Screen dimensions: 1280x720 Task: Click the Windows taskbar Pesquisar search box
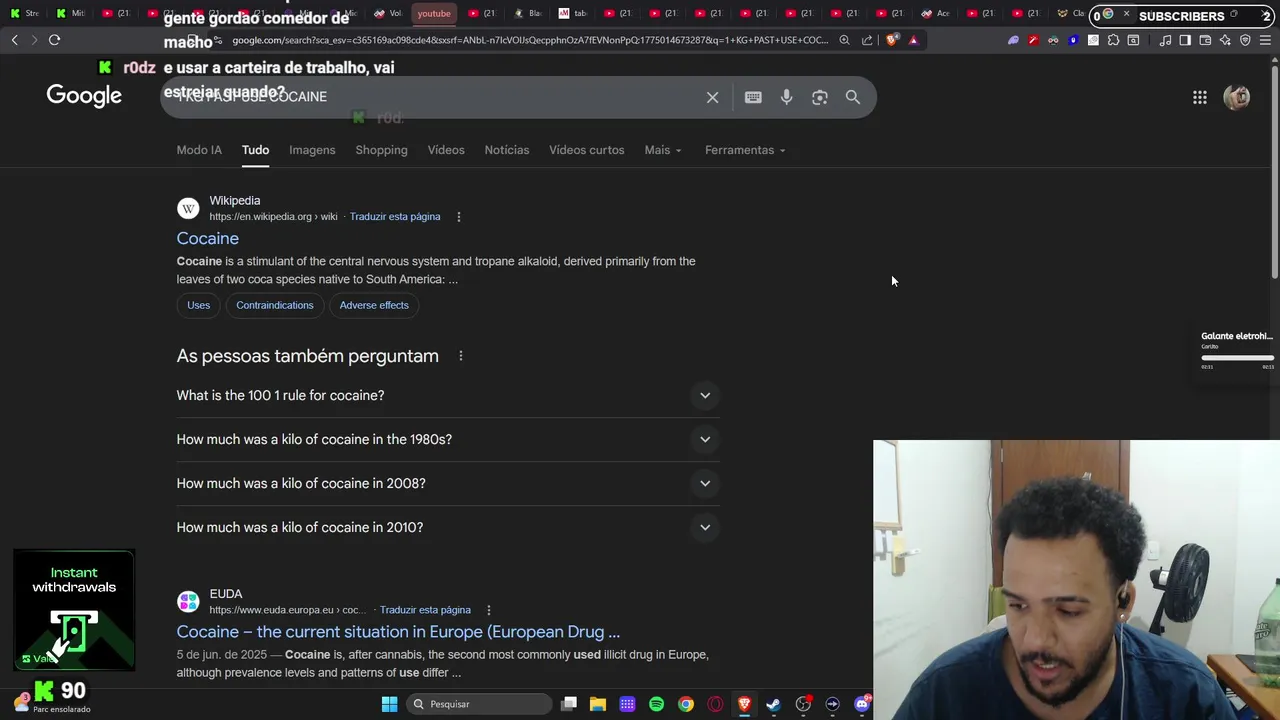(480, 704)
